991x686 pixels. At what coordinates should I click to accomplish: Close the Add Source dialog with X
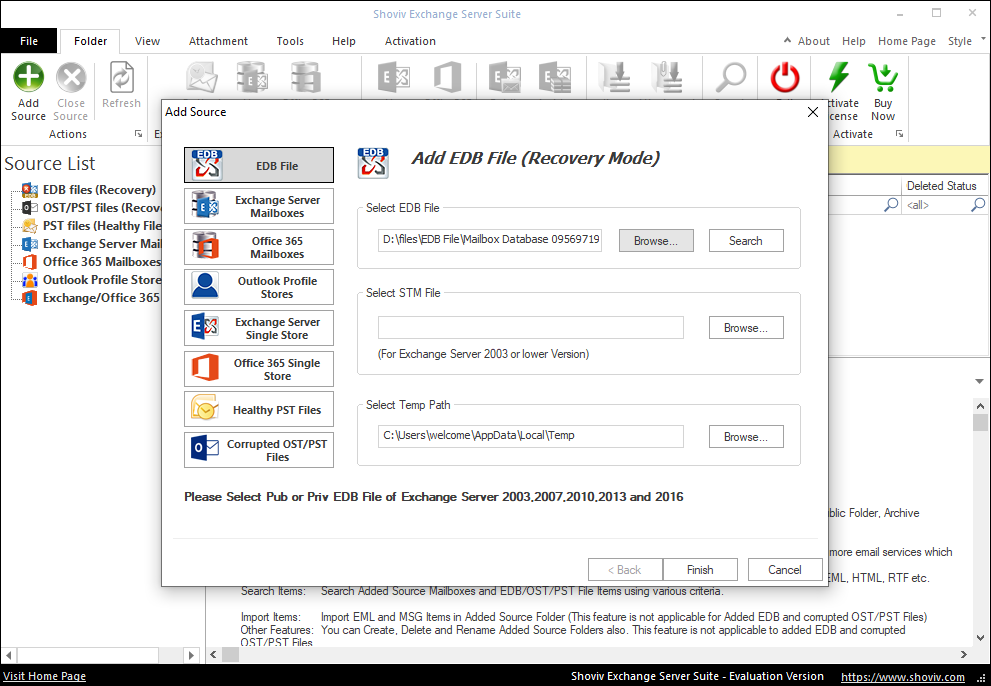coord(813,112)
